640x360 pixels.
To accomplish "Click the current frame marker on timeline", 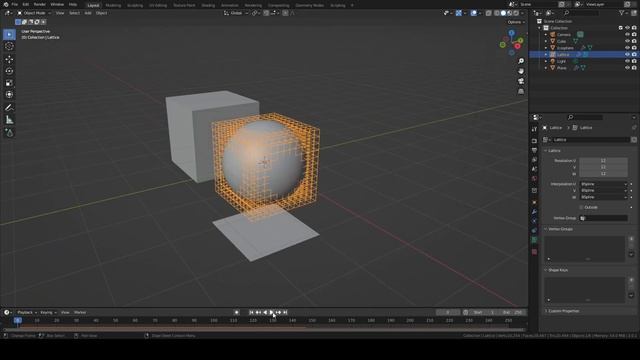I will coord(18,320).
